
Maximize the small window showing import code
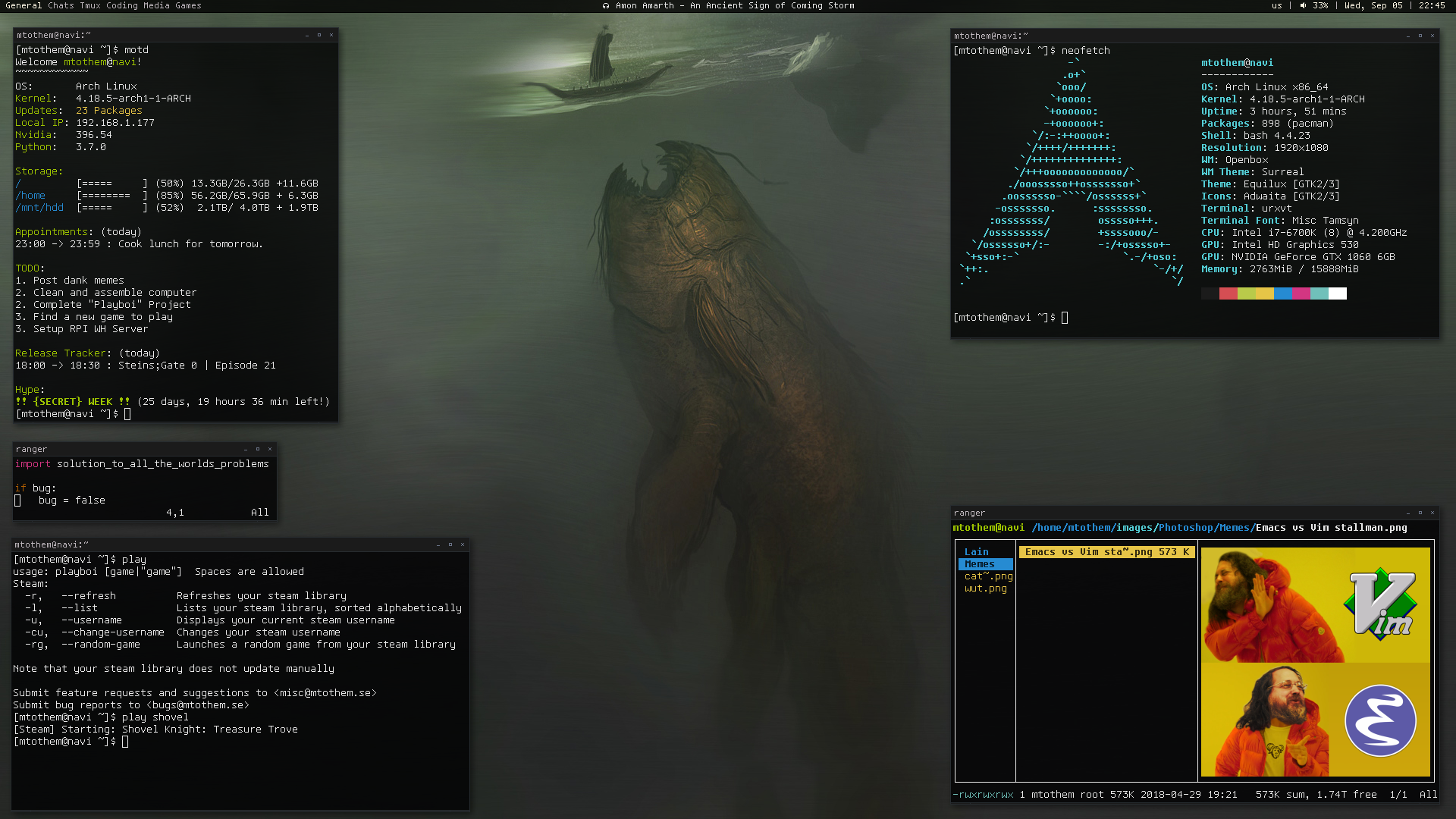coord(258,449)
